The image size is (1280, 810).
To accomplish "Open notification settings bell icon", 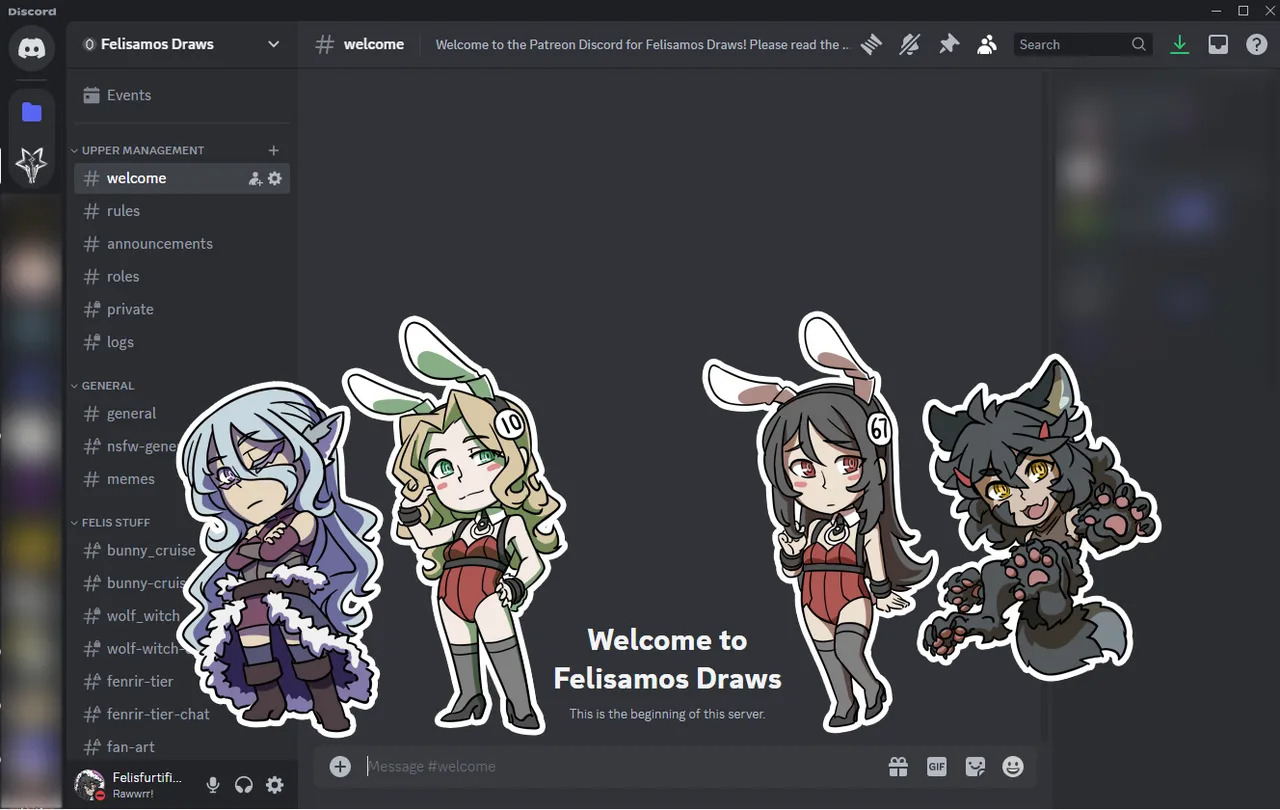I will coord(909,45).
